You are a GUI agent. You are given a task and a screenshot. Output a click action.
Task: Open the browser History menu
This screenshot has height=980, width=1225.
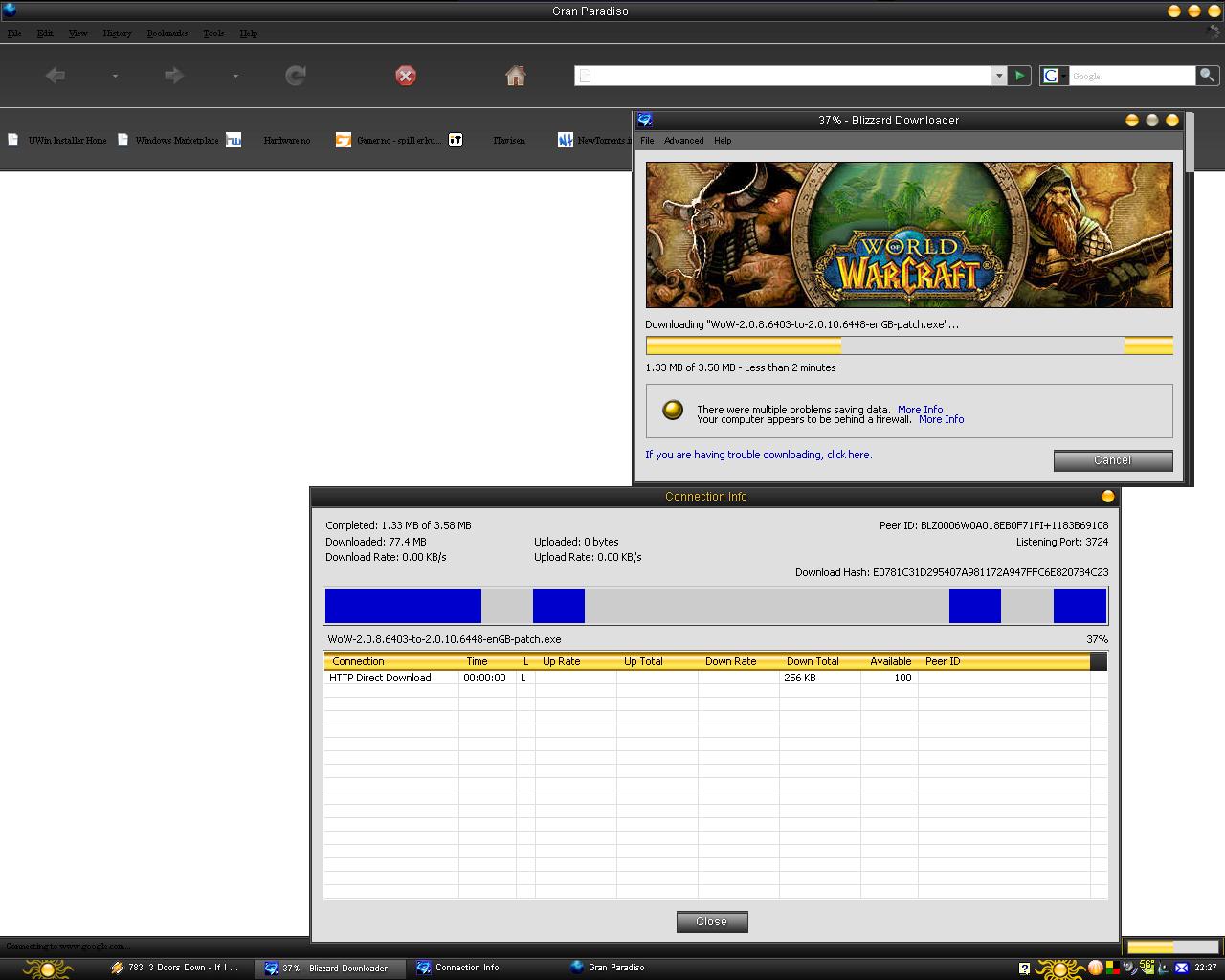click(x=118, y=33)
